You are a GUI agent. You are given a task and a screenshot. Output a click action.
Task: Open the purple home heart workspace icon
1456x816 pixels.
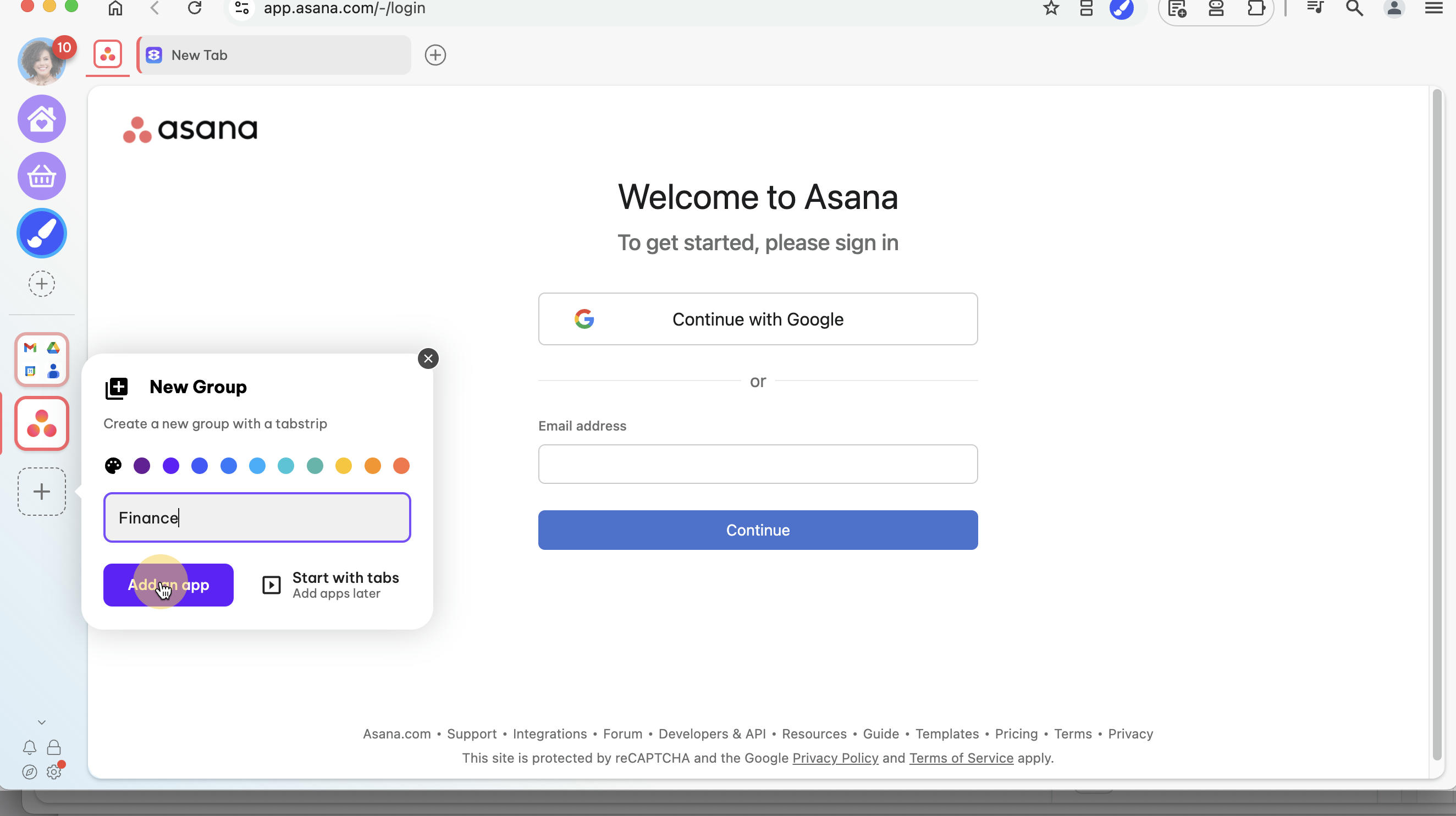pyautogui.click(x=42, y=119)
